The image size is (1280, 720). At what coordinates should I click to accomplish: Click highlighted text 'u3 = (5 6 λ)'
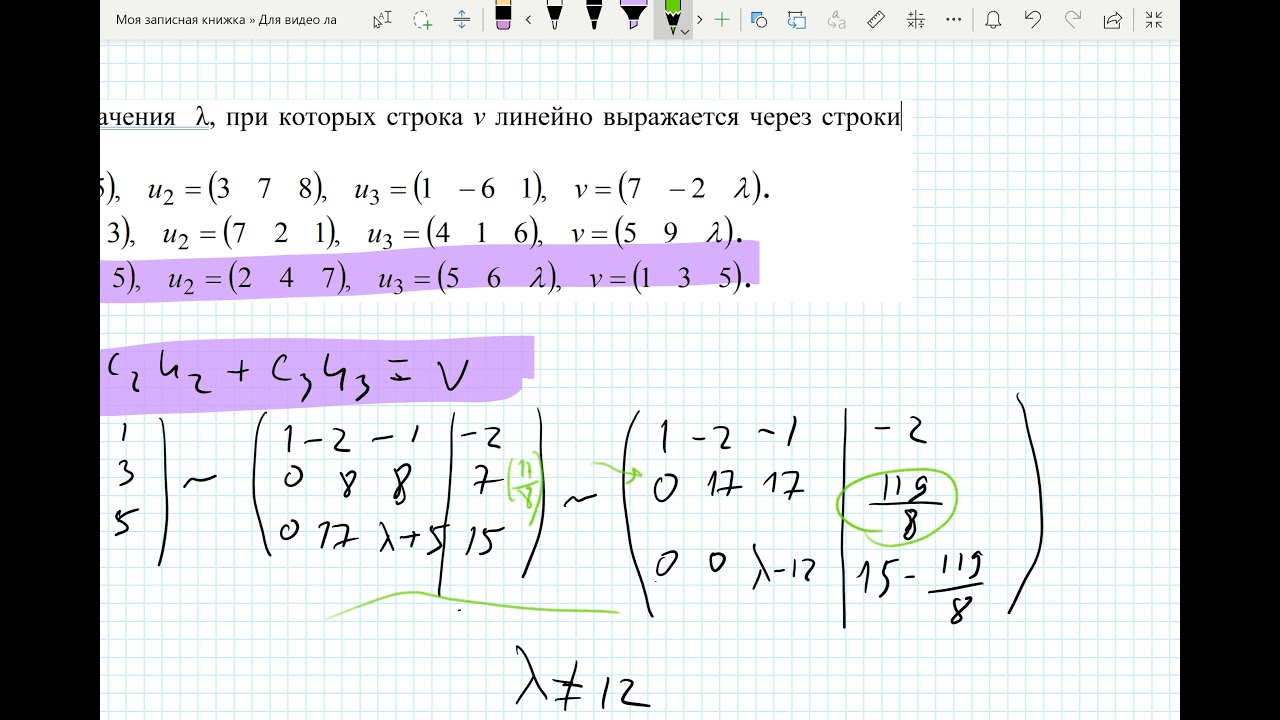tap(468, 280)
